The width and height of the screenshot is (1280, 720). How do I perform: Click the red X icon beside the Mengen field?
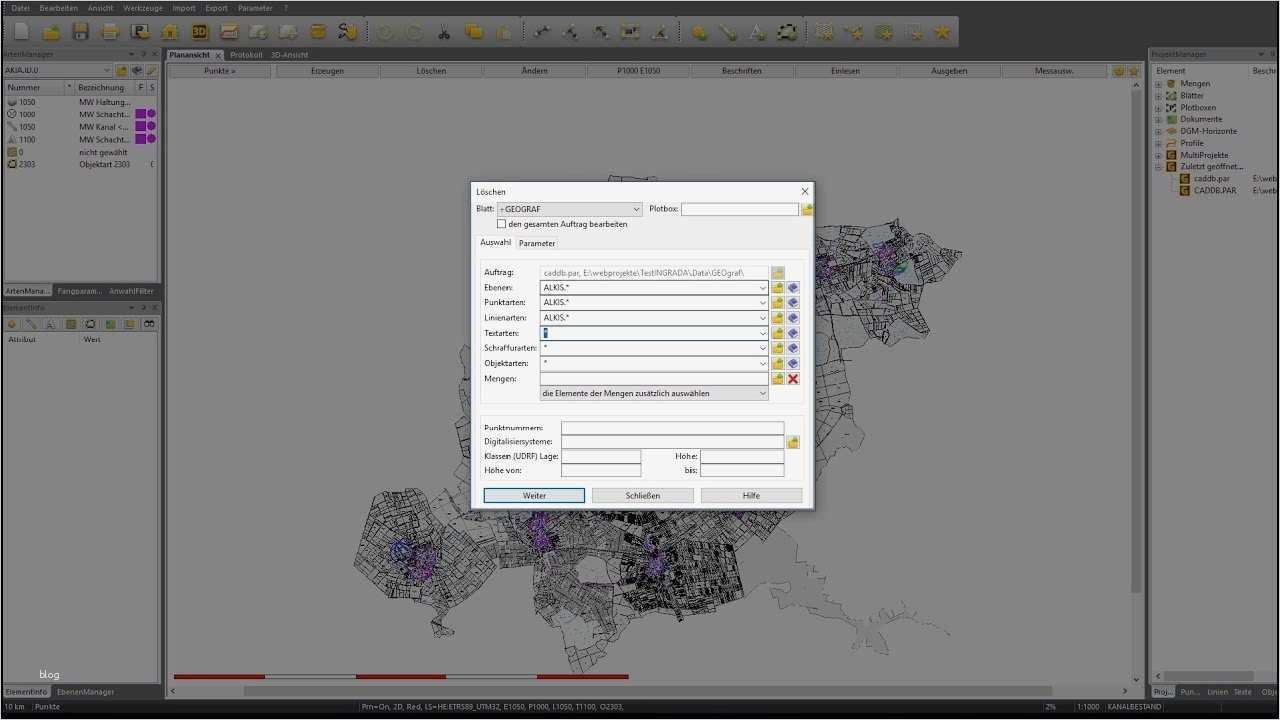point(792,378)
